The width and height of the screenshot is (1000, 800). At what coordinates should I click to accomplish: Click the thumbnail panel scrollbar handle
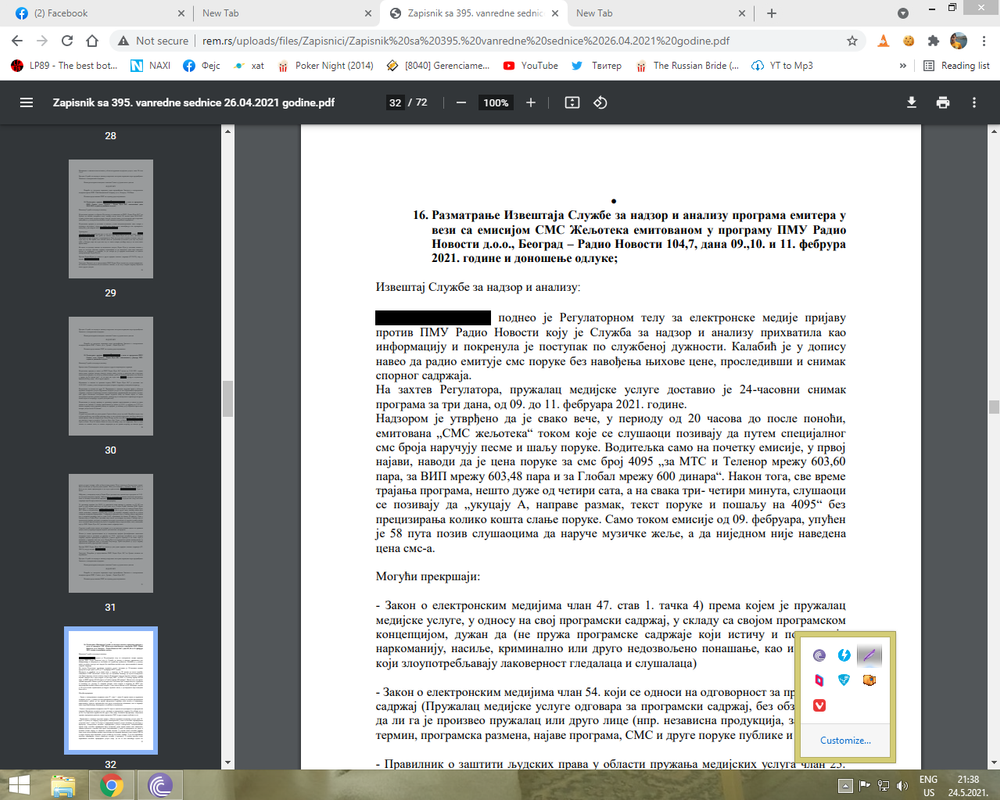click(228, 399)
